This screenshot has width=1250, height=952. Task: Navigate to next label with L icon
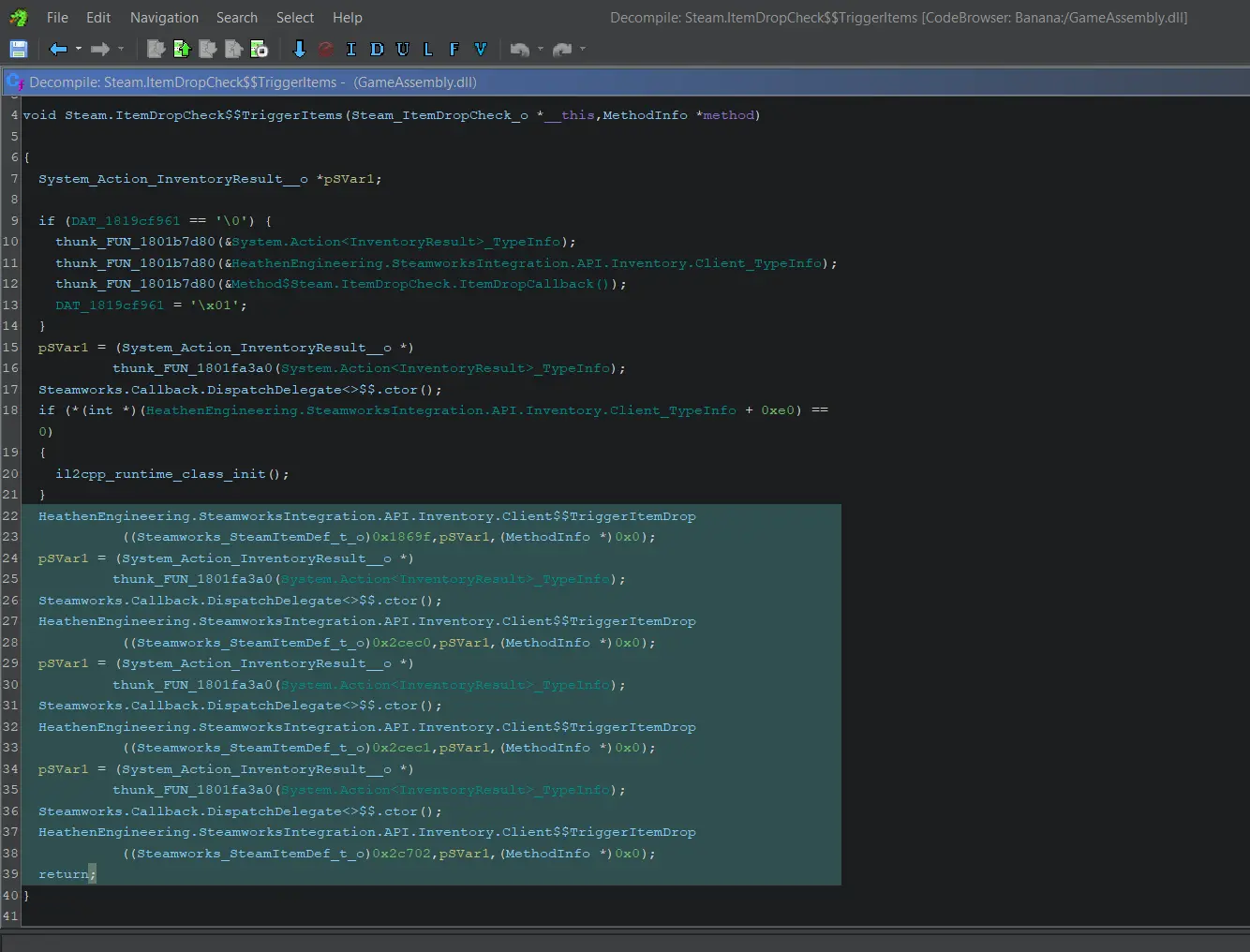[428, 50]
